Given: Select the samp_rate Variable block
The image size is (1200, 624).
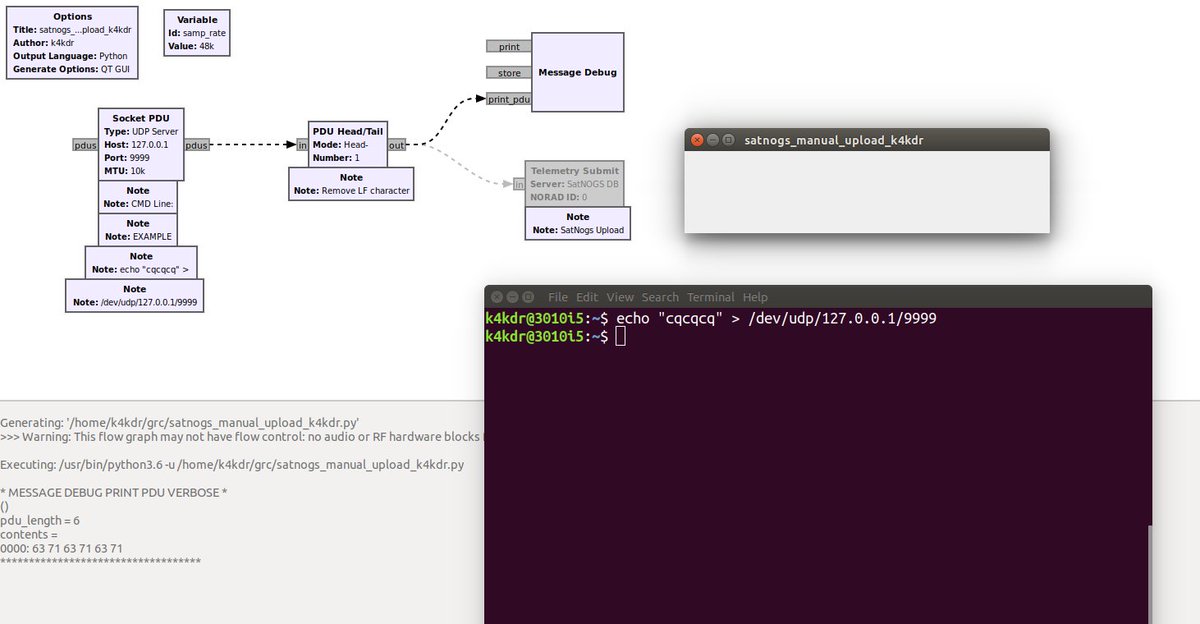Looking at the screenshot, I should coord(197,33).
